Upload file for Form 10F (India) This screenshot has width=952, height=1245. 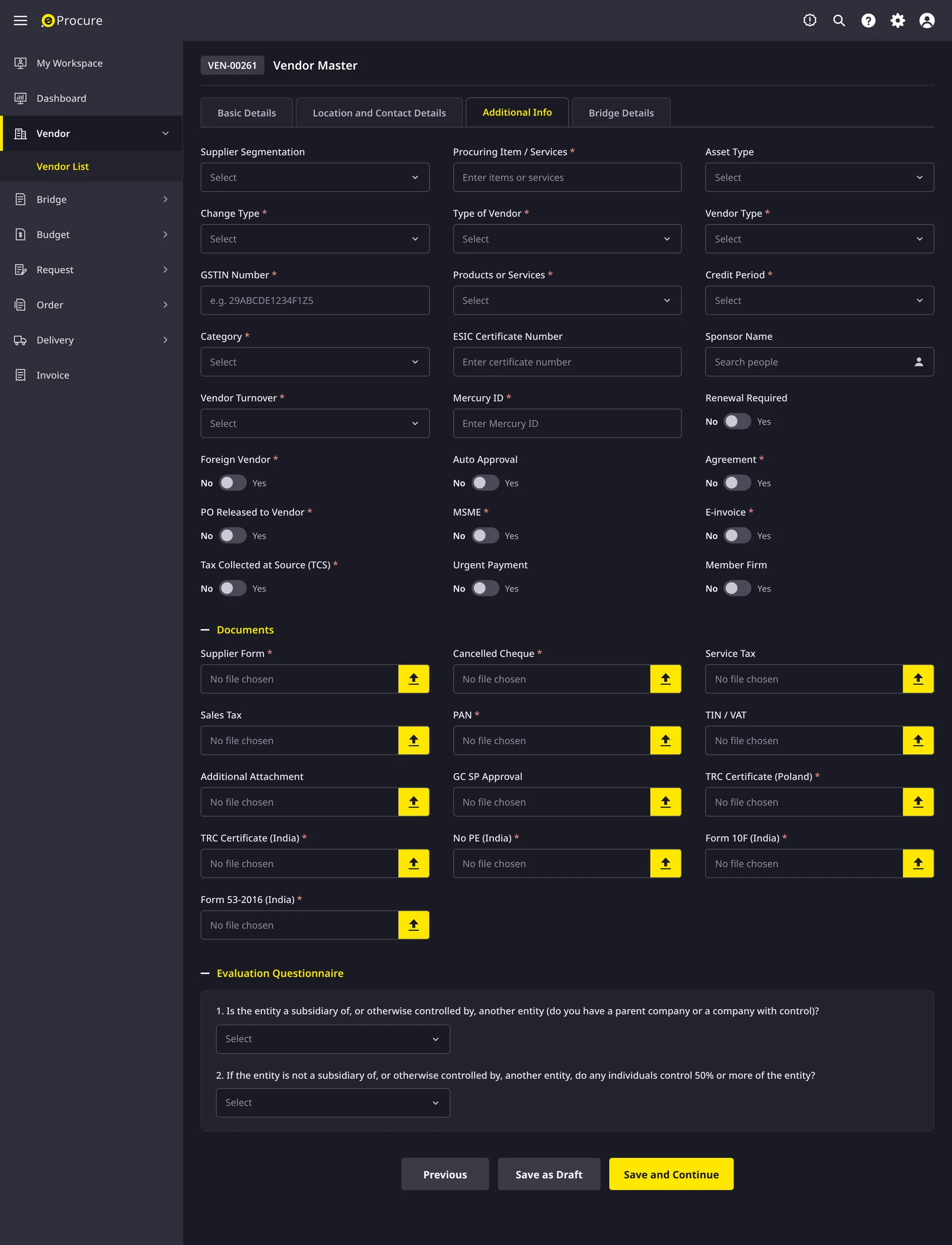coord(918,864)
